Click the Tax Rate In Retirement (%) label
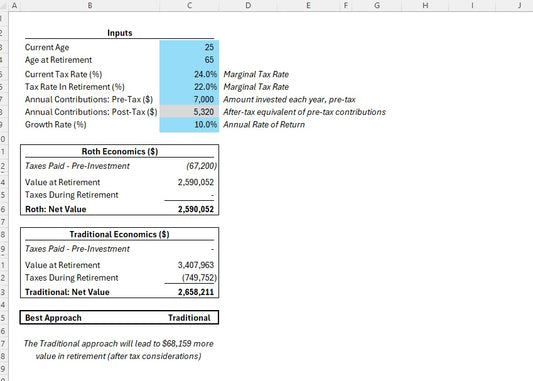 click(74, 87)
